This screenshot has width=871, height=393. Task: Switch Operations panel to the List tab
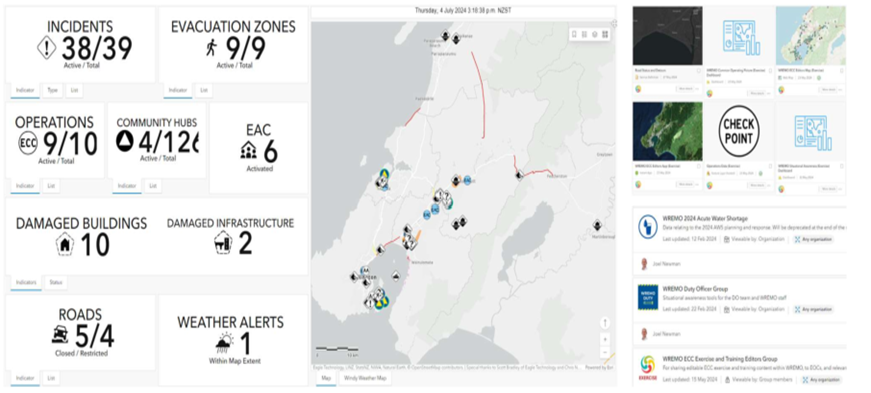51,186
